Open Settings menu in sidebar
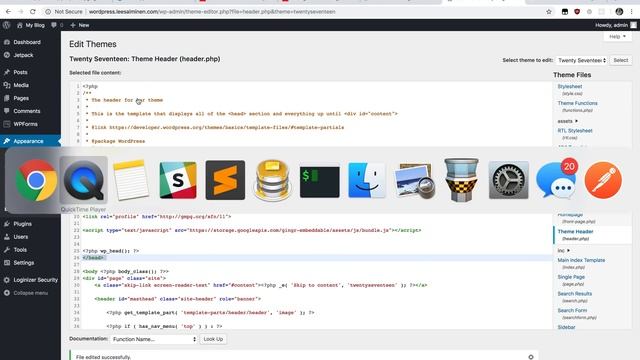 pos(24,263)
